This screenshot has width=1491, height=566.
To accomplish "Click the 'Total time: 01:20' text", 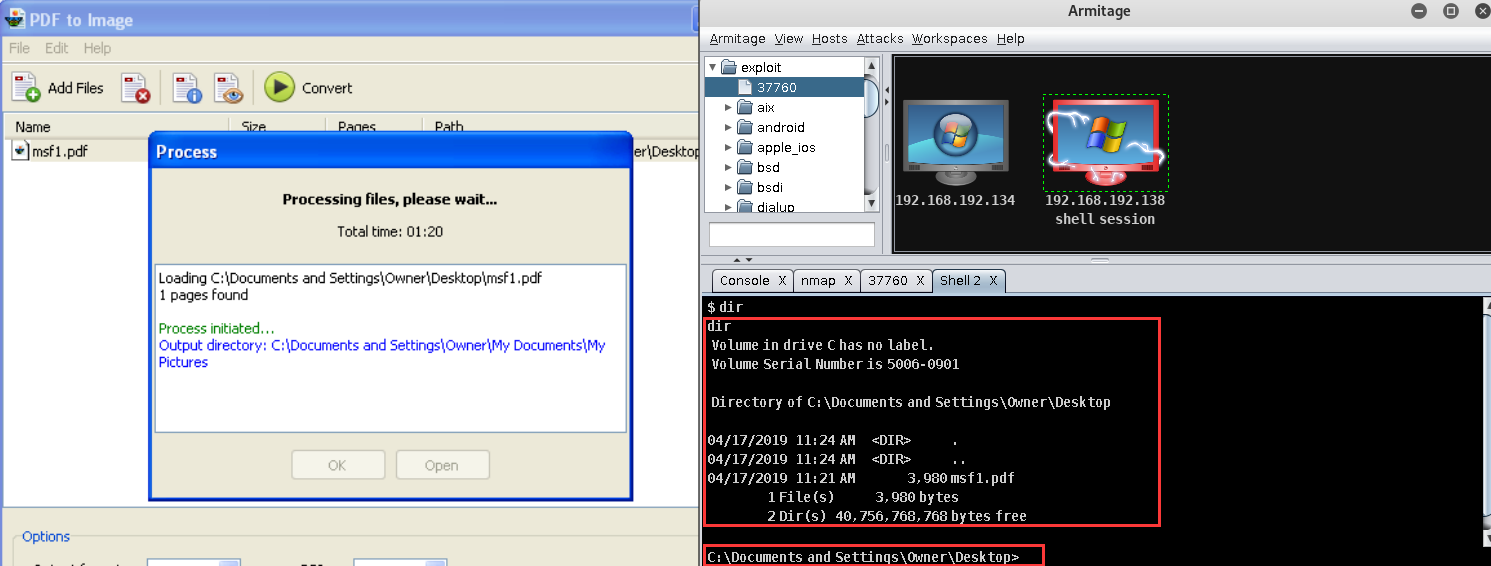I will point(390,231).
